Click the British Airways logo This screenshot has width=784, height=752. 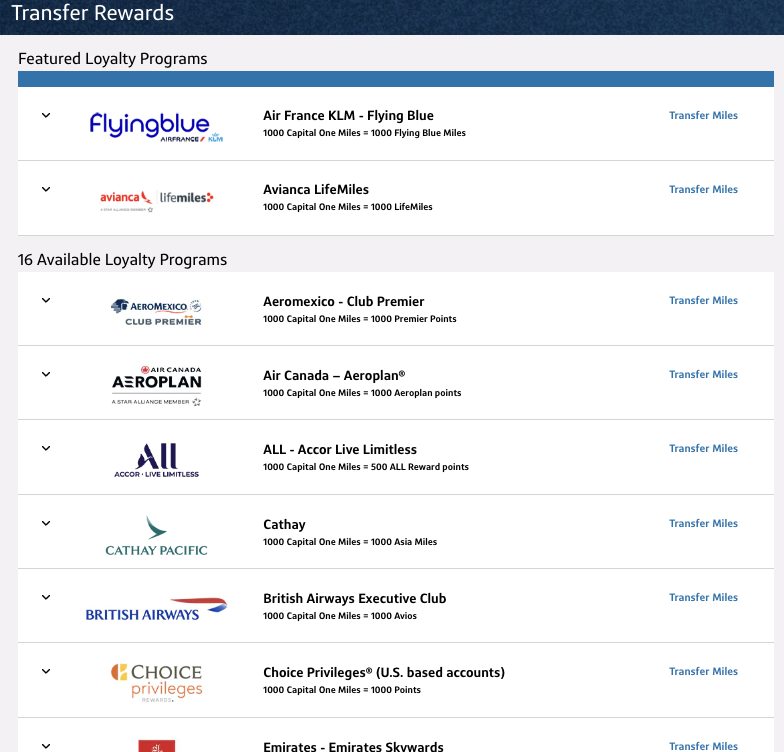pos(156,608)
